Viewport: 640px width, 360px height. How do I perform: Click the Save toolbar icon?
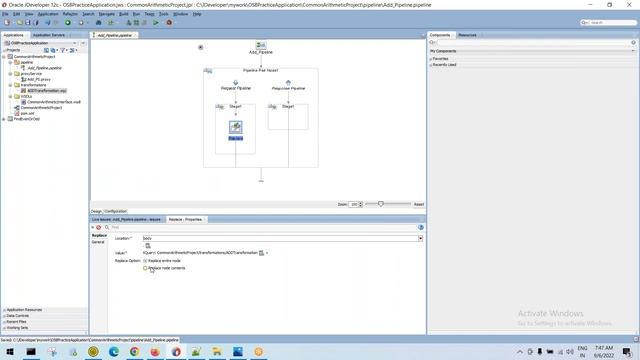[x=28, y=22]
